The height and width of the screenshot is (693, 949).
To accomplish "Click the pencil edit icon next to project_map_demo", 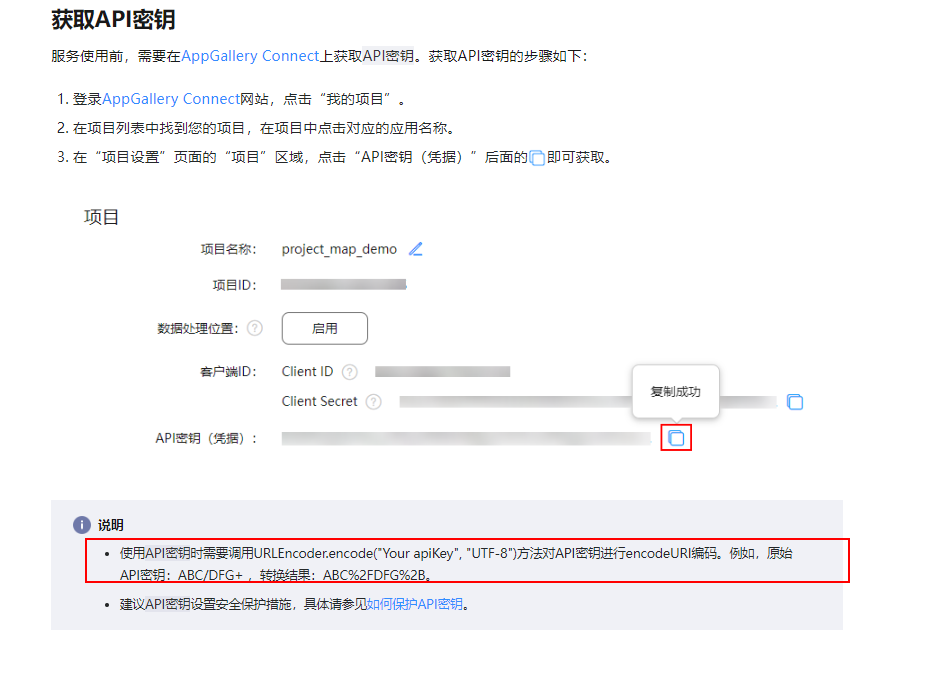I will [x=416, y=249].
